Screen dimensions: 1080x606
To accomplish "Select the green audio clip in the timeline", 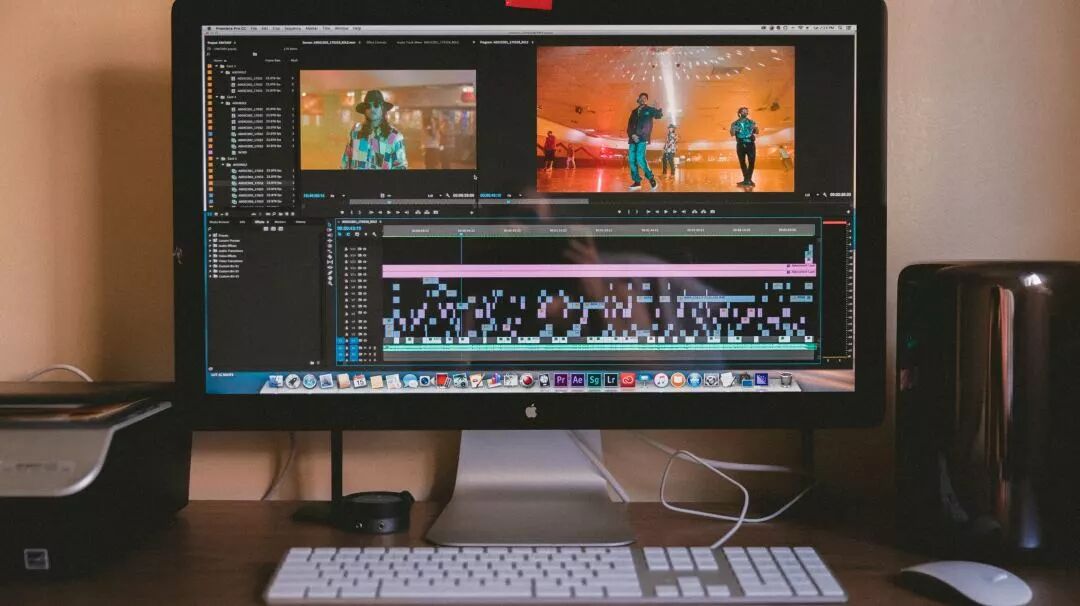I will click(x=598, y=348).
